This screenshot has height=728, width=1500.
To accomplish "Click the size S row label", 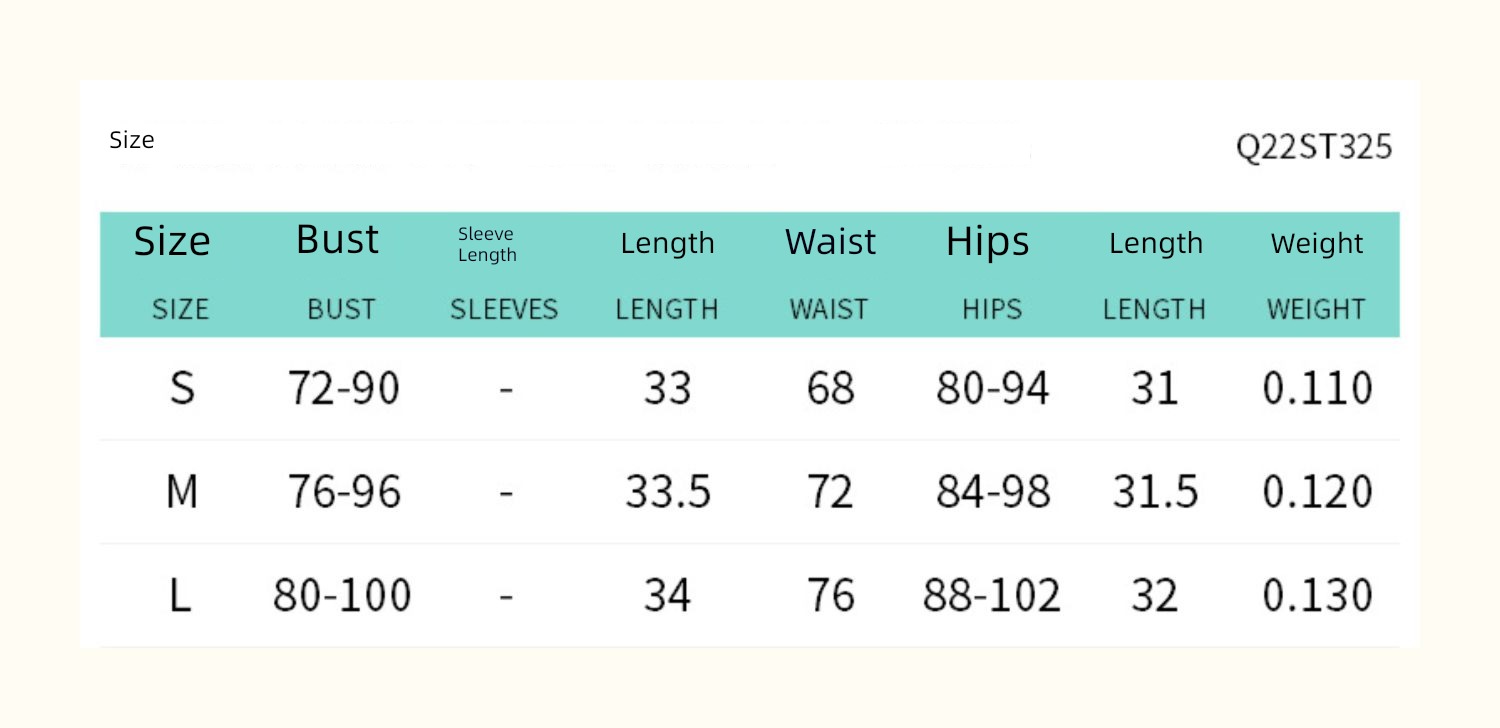I will click(182, 388).
